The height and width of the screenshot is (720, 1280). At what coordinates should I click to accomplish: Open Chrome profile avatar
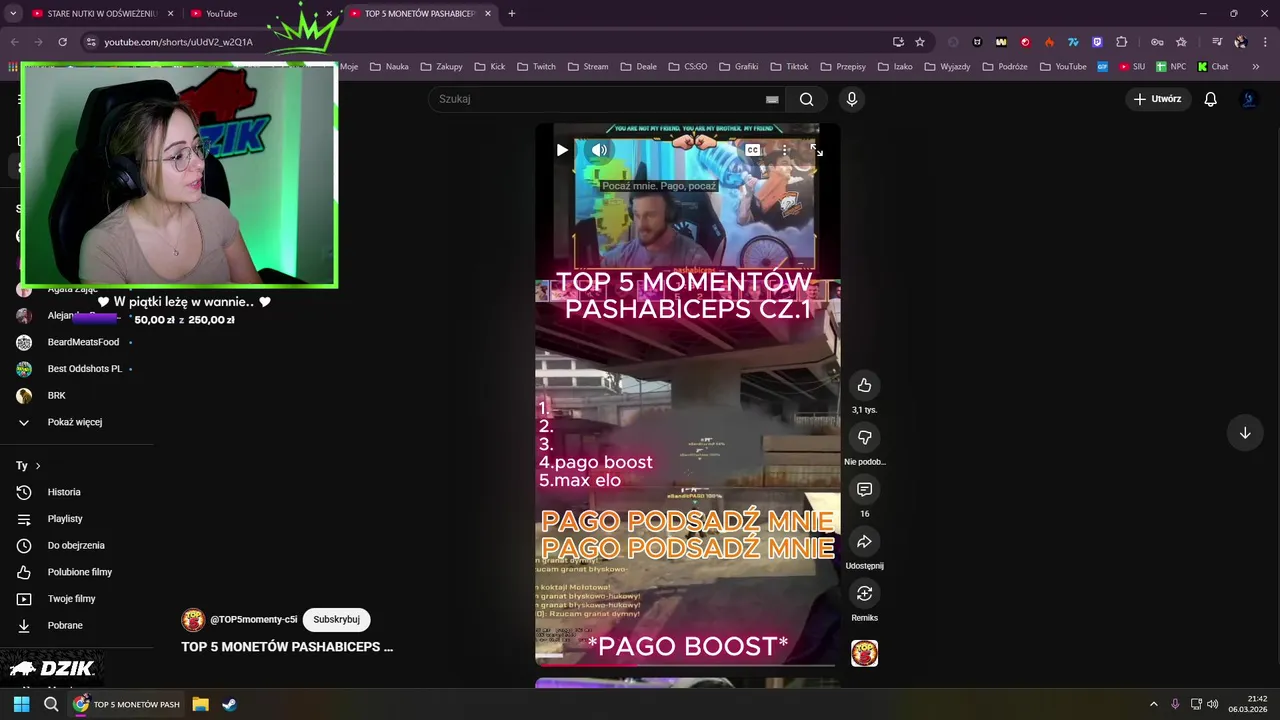coord(1241,42)
